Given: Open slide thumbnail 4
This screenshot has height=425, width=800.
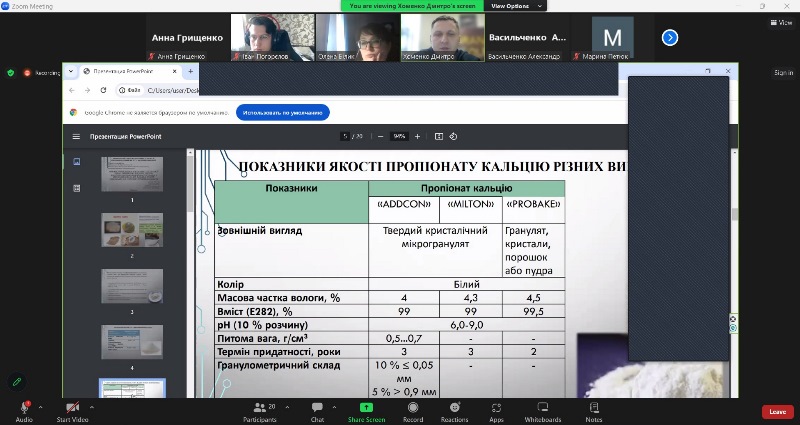Looking at the screenshot, I should (132, 342).
